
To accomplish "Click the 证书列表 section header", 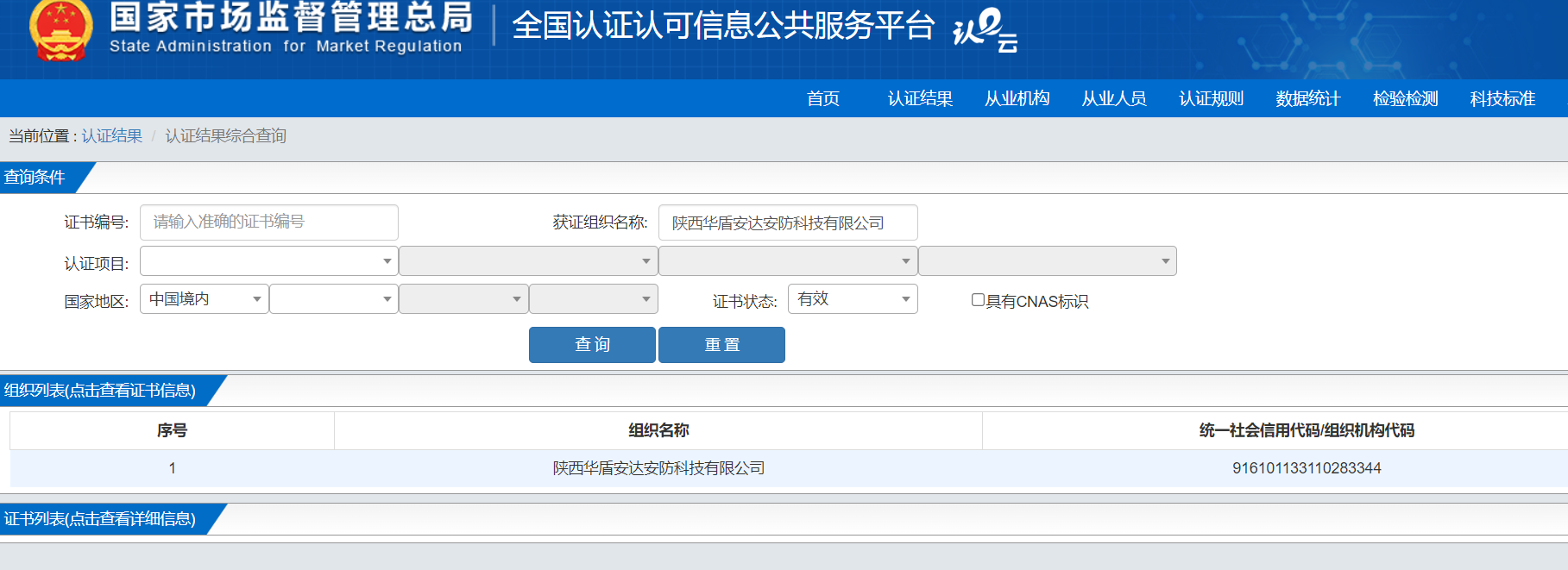I will [x=99, y=519].
